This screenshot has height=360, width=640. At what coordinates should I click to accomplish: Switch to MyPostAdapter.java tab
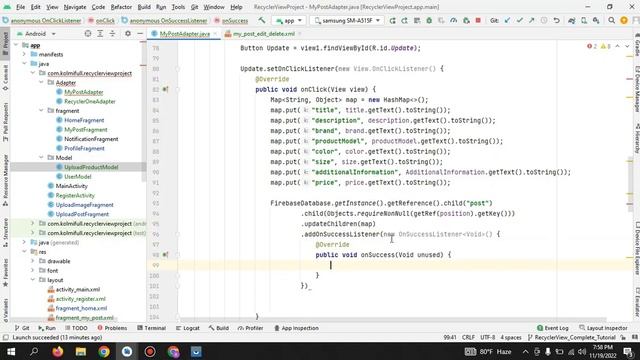point(184,34)
